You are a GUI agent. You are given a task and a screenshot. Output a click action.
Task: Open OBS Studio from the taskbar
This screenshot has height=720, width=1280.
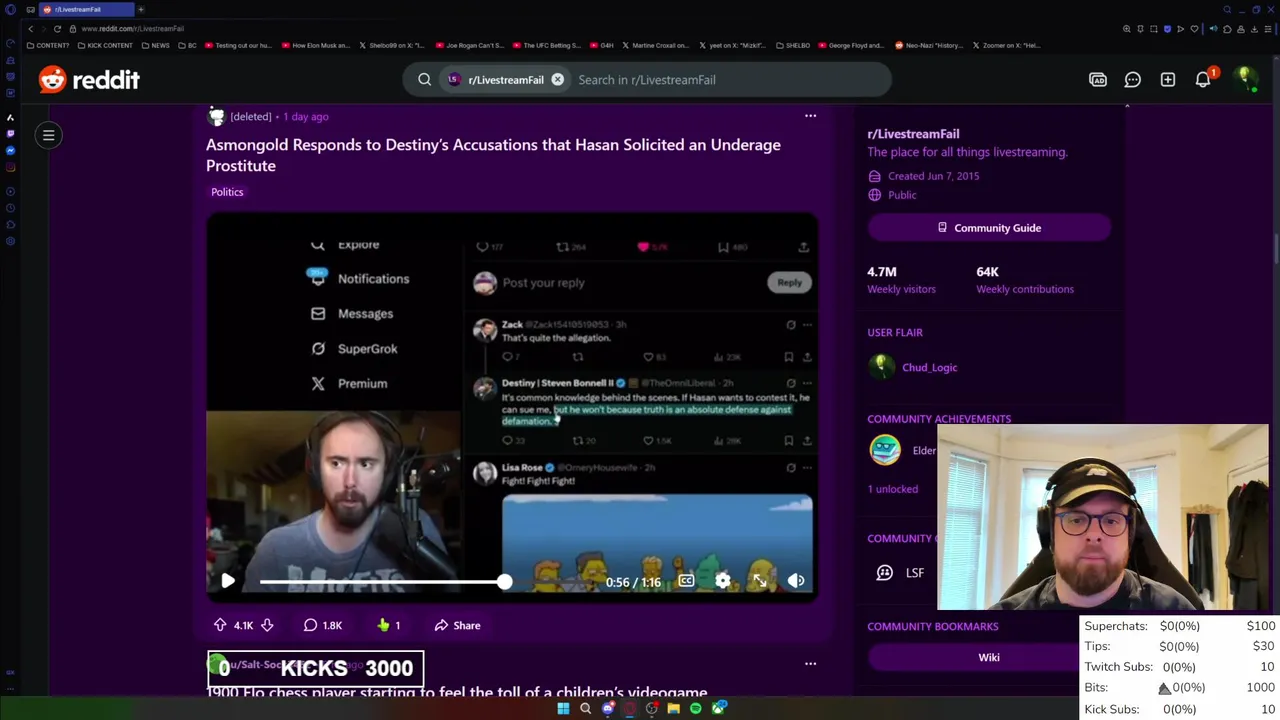click(651, 709)
